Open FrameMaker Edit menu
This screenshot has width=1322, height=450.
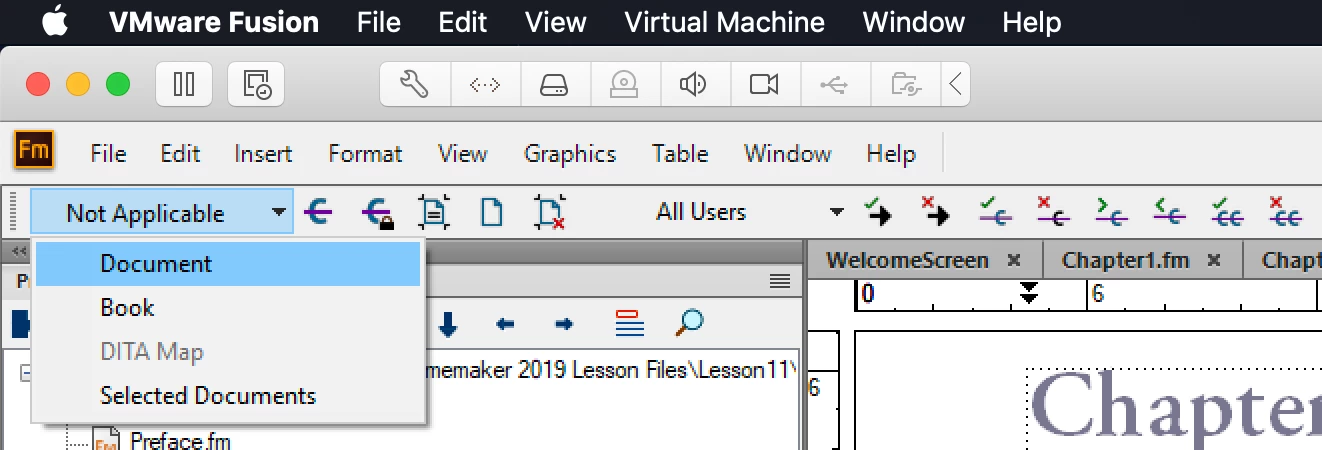click(180, 154)
